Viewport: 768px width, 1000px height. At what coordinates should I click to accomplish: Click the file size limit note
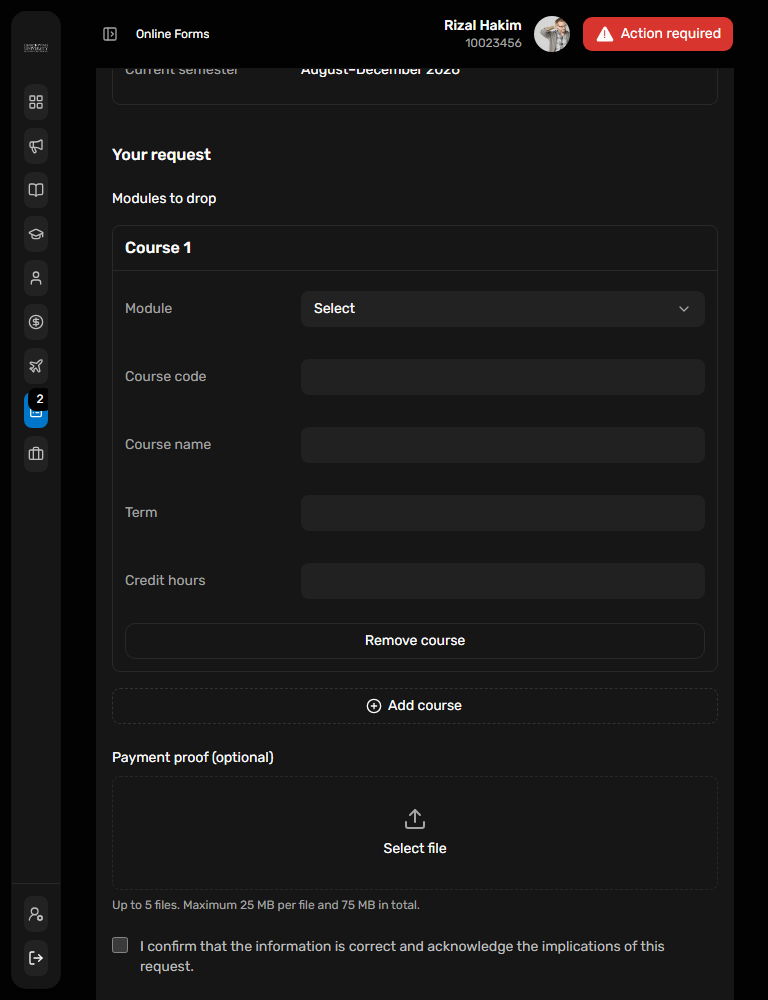click(x=266, y=905)
